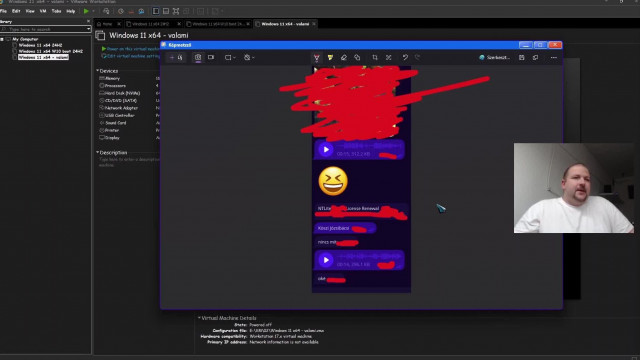Open the File menu in VMware

point(4,11)
